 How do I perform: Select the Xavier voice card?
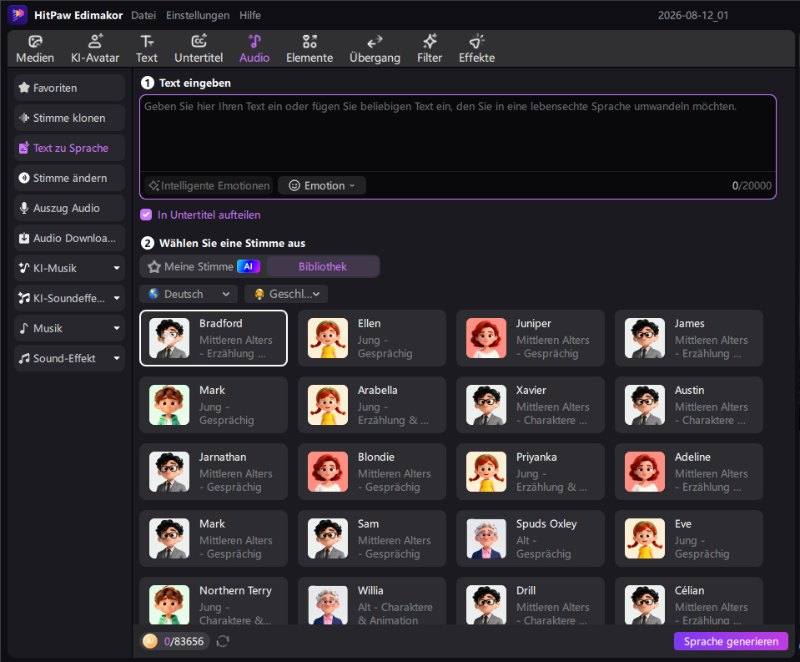click(x=531, y=405)
